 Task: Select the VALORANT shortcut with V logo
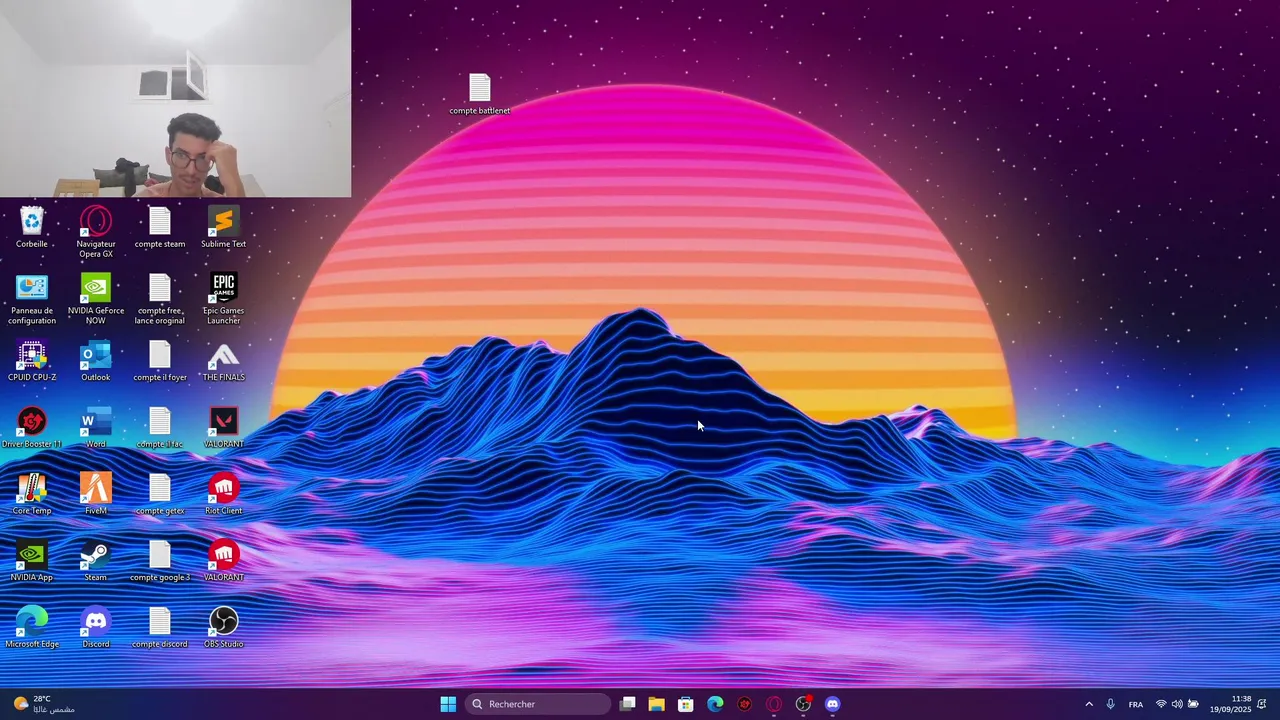tap(223, 428)
